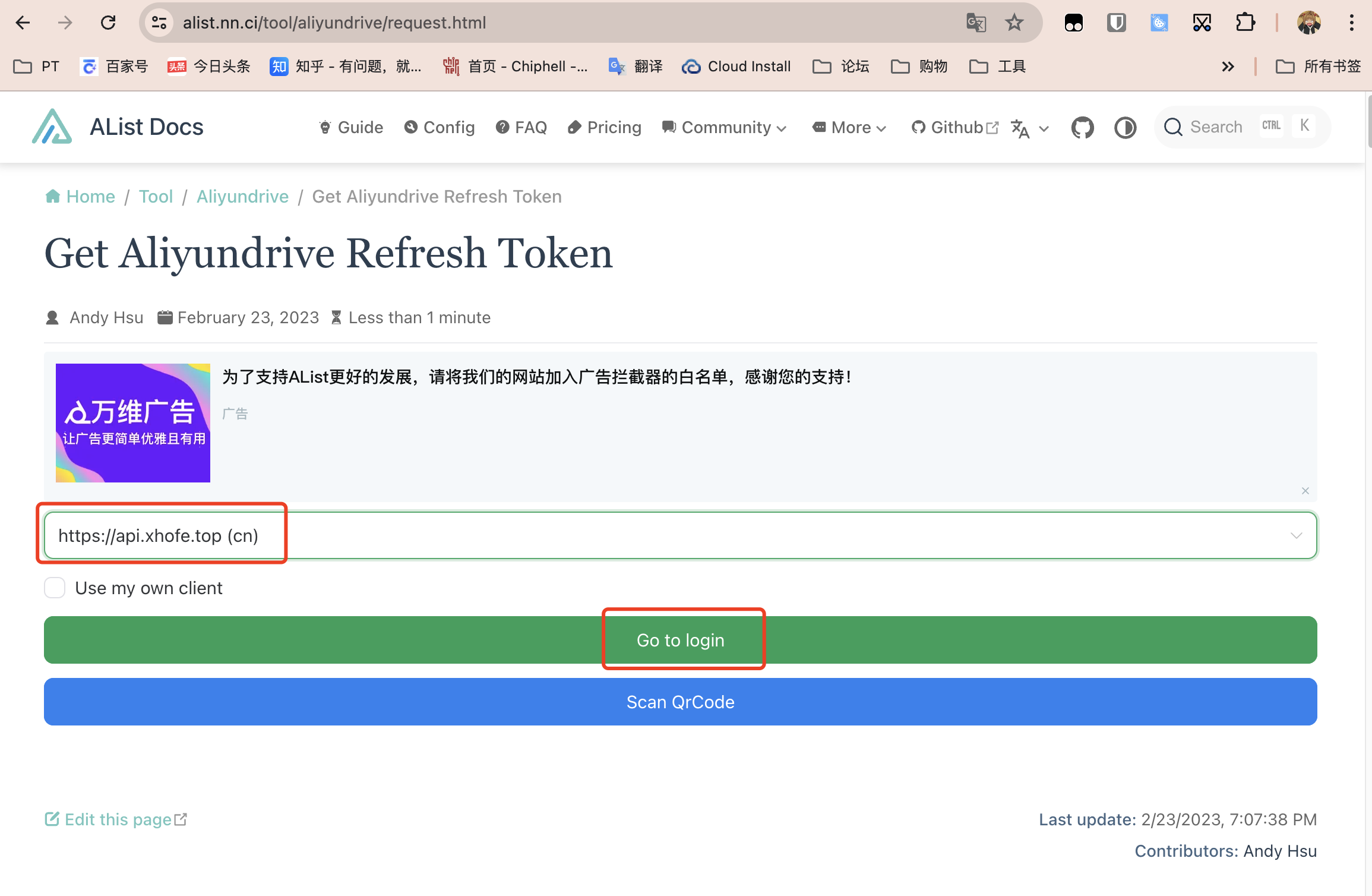Reload the page with refresh icon
Viewport: 1372px width, 896px height.
108,23
